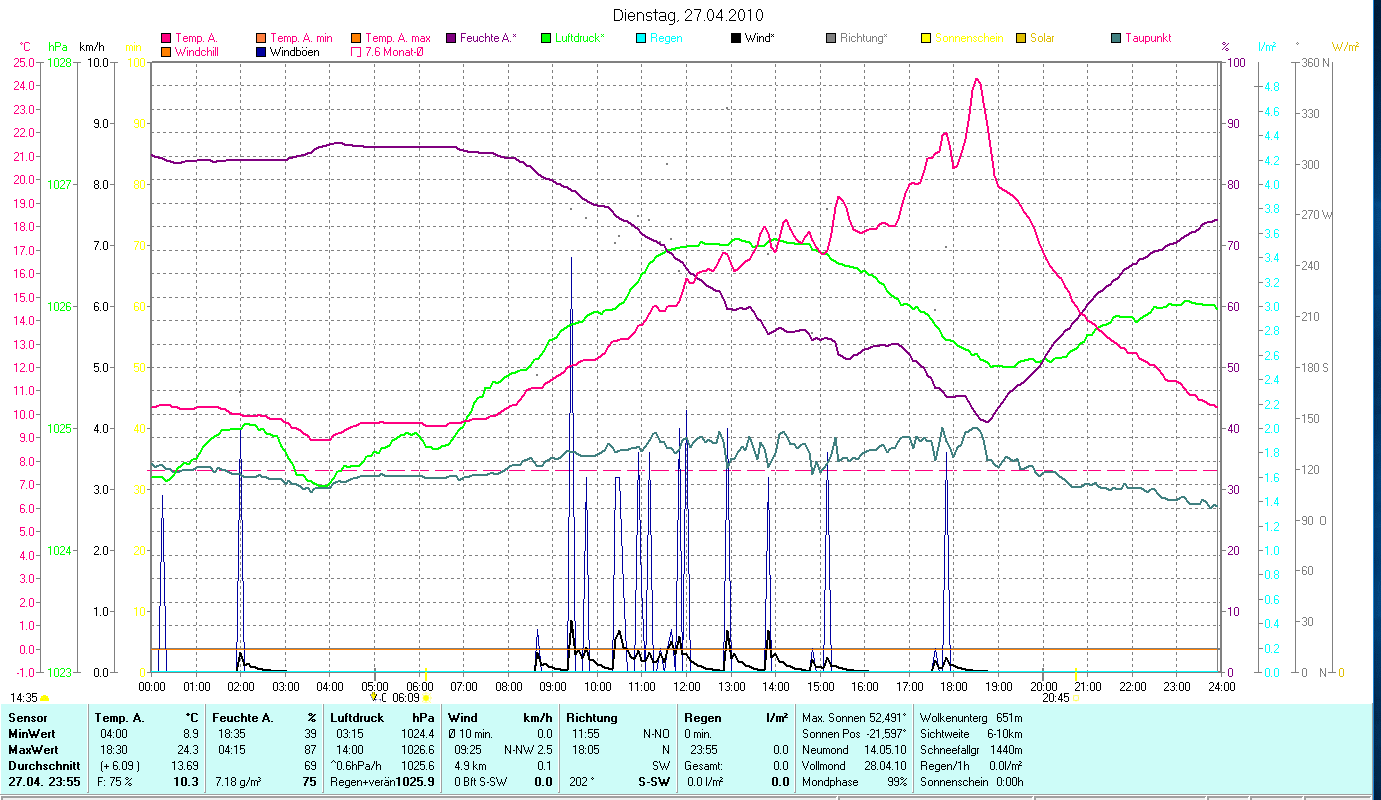Click the purple Feuchte A. legend square
The height and width of the screenshot is (800, 1381).
click(x=450, y=38)
